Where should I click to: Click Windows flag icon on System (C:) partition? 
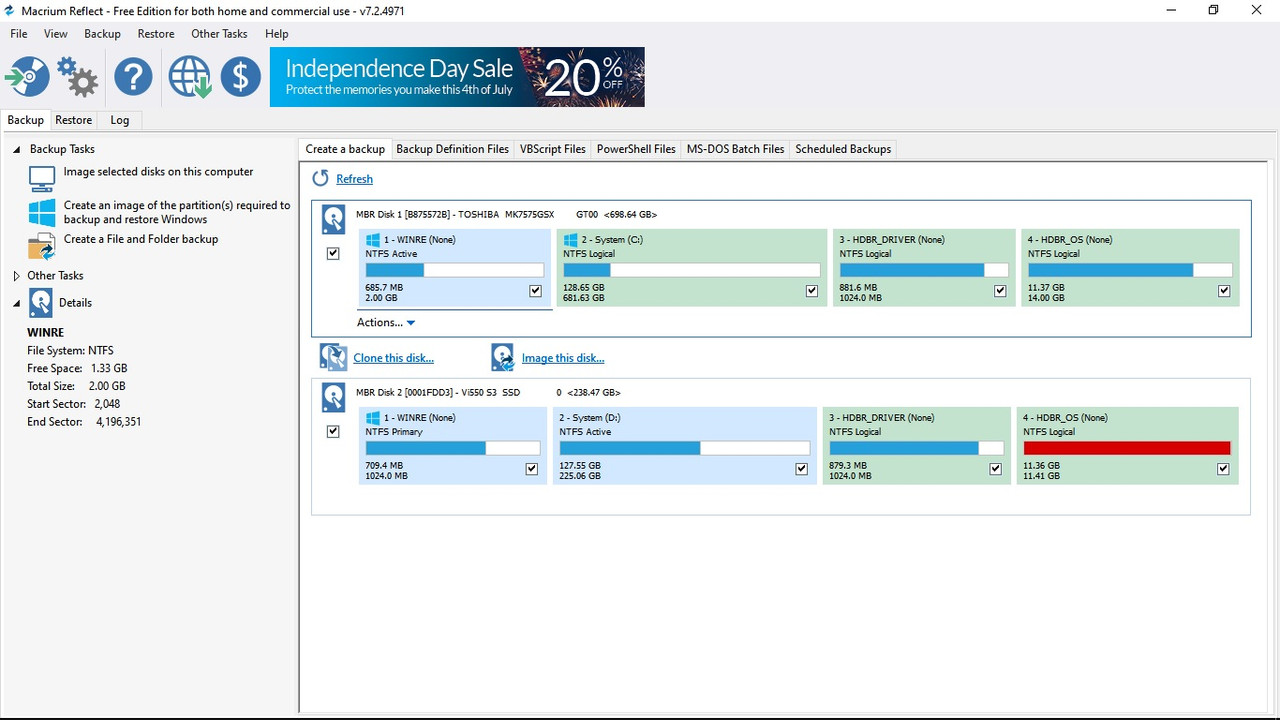[x=571, y=240]
